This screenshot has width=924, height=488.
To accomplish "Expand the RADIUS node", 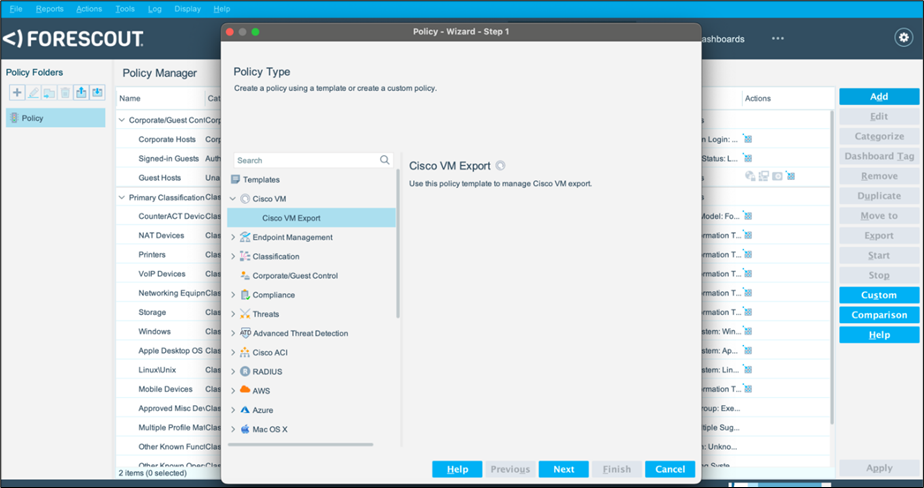I will [x=233, y=371].
